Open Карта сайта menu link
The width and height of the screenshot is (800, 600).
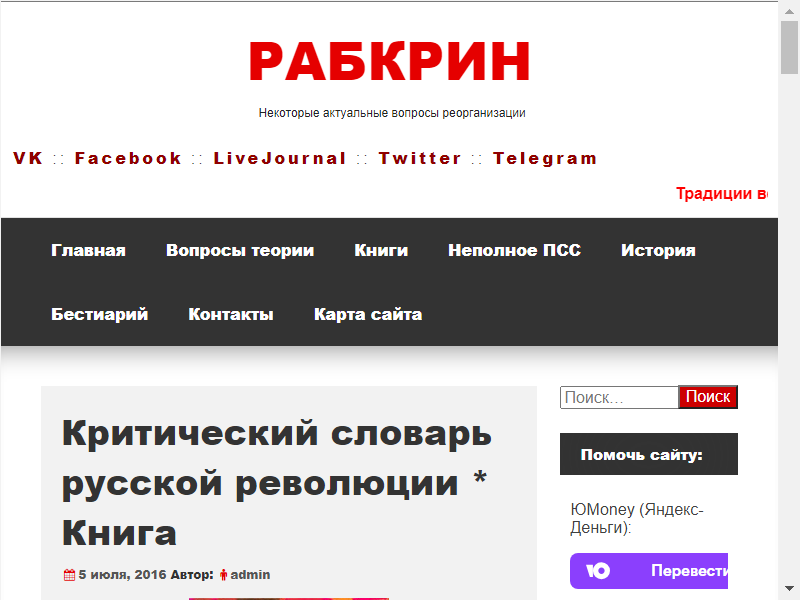pyautogui.click(x=368, y=314)
